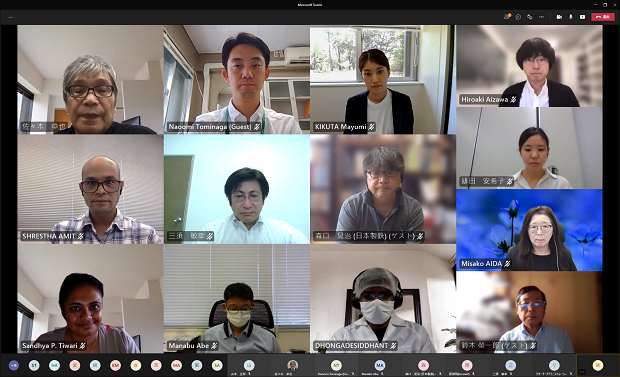Select the MA avatar in bottom strip
Viewport: 620px width, 377px height.
176,366
